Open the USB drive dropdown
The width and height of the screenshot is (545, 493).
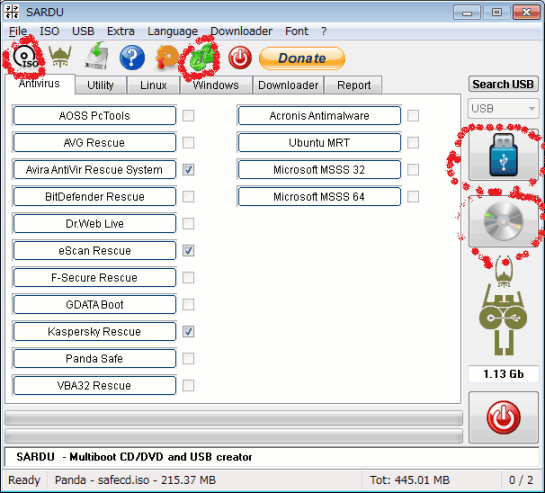coord(503,108)
